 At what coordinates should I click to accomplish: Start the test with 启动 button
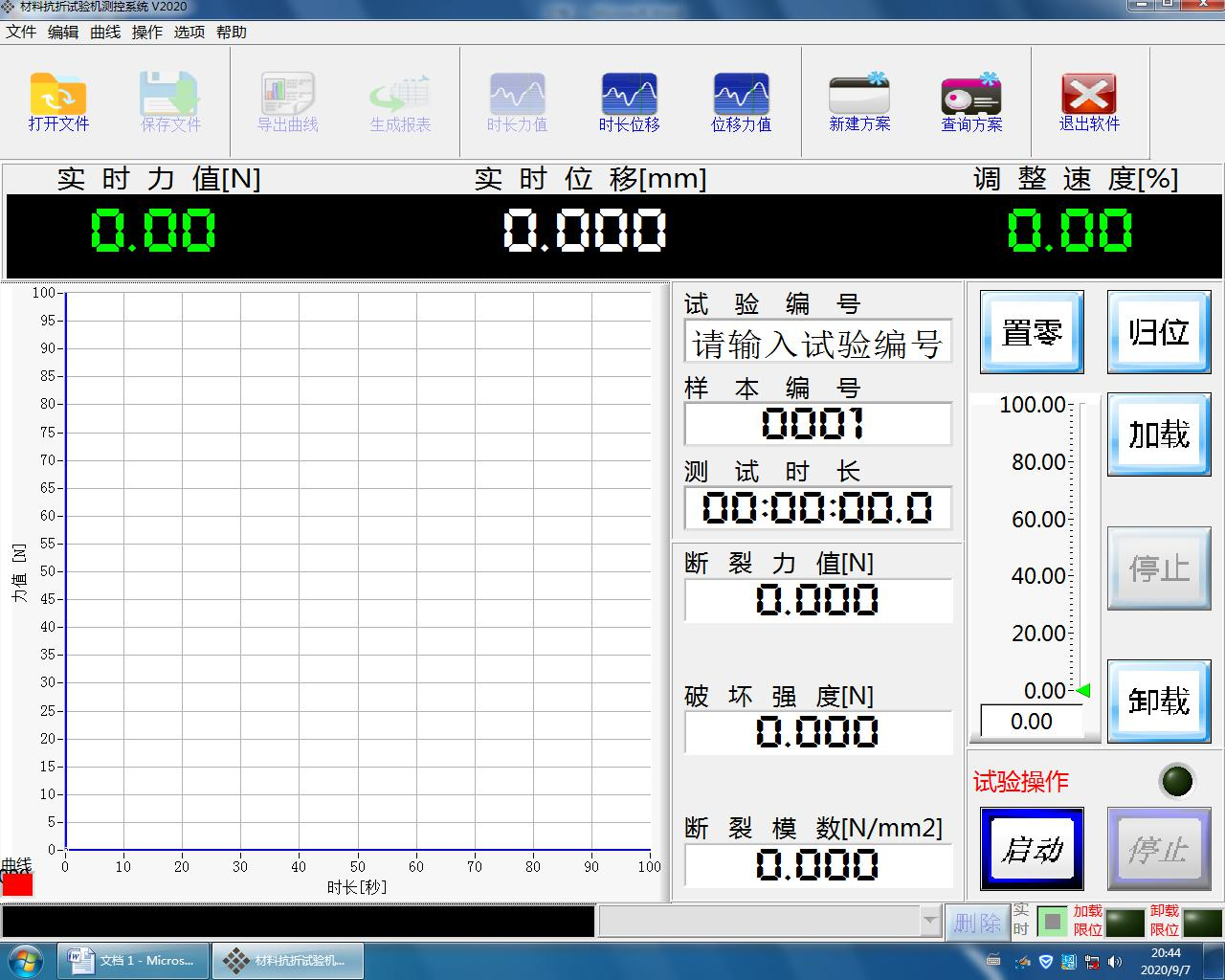1032,849
